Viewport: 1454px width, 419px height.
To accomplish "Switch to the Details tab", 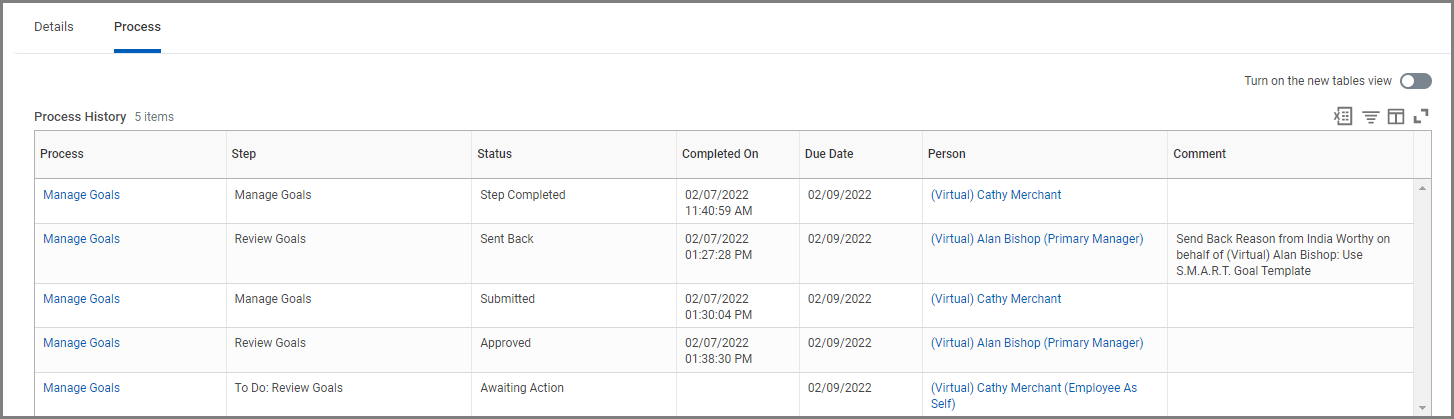I will click(x=54, y=27).
